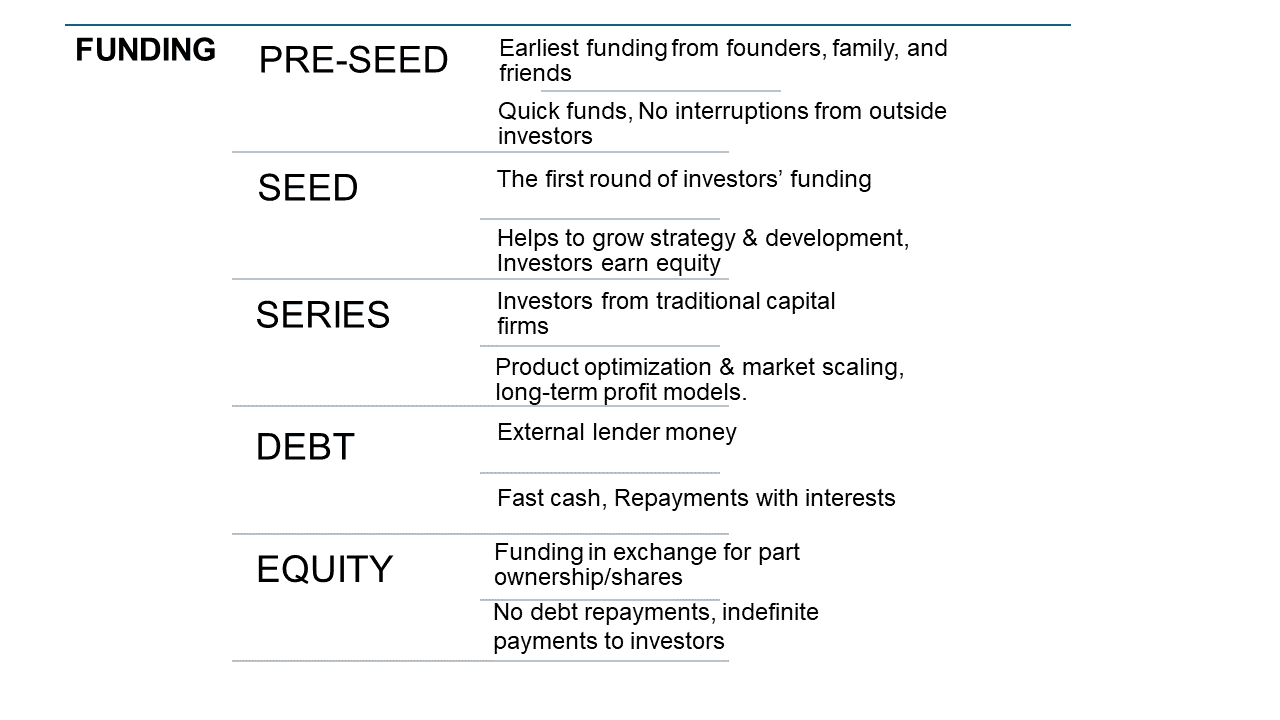1280x720 pixels.
Task: Click 'The first round of investors' funding' text
Action: pos(684,179)
